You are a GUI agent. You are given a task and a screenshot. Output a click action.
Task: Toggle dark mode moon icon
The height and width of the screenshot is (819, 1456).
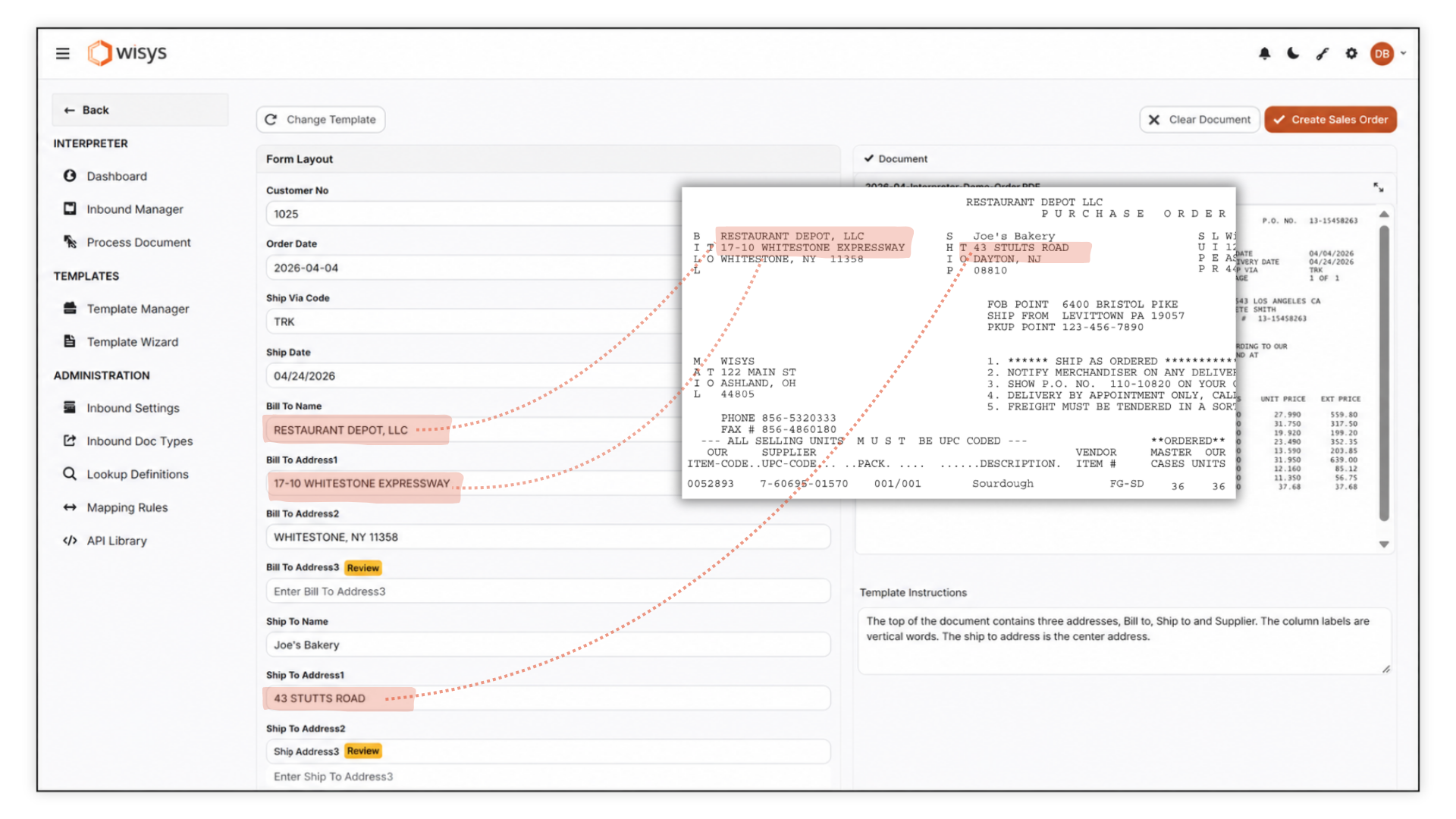1293,54
